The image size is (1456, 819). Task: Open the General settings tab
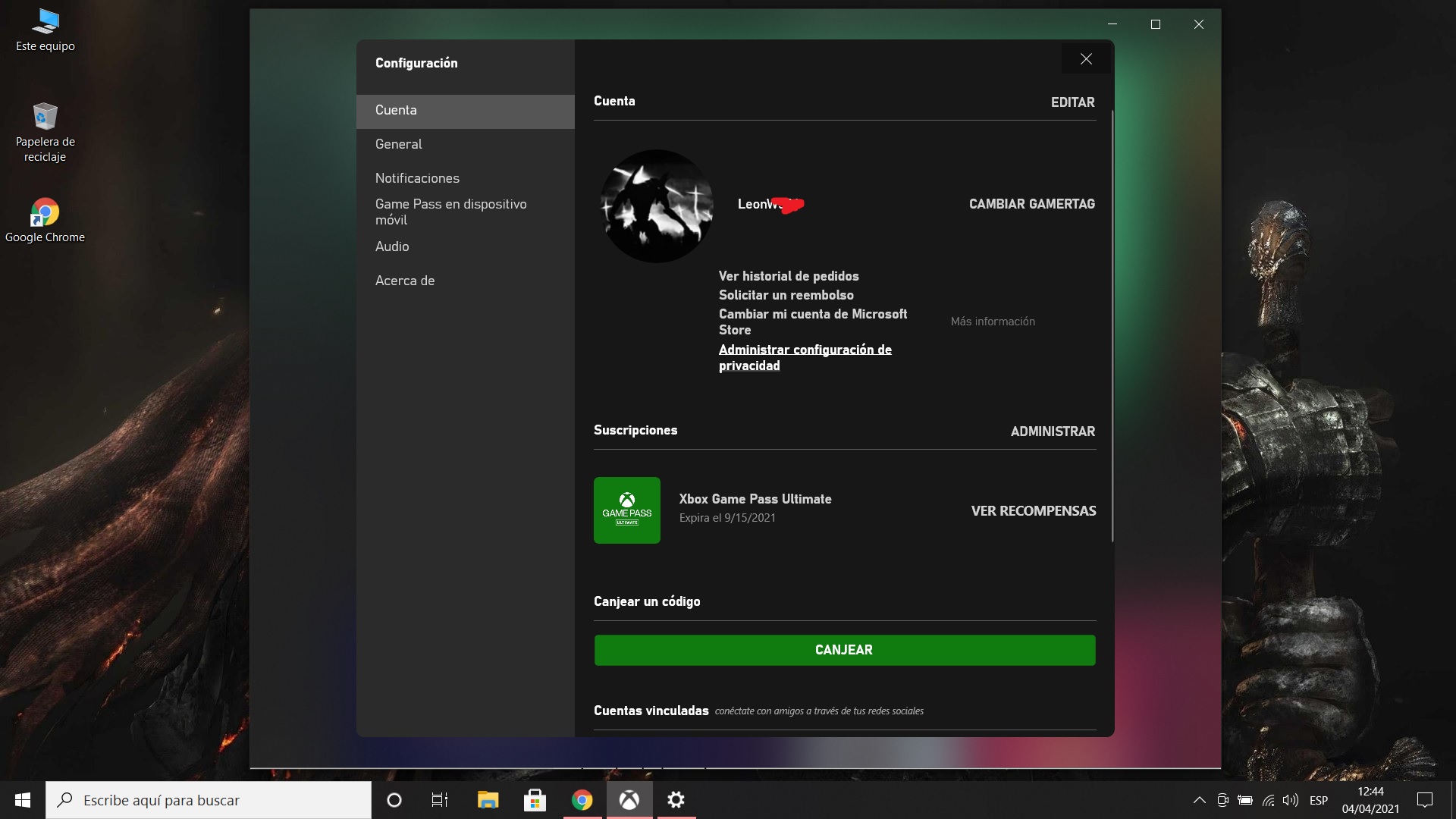(466, 144)
